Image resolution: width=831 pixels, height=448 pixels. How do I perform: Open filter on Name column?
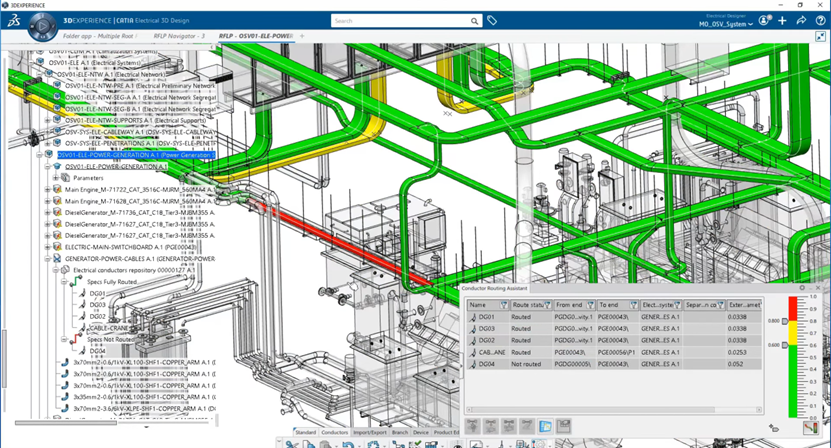[x=504, y=305]
